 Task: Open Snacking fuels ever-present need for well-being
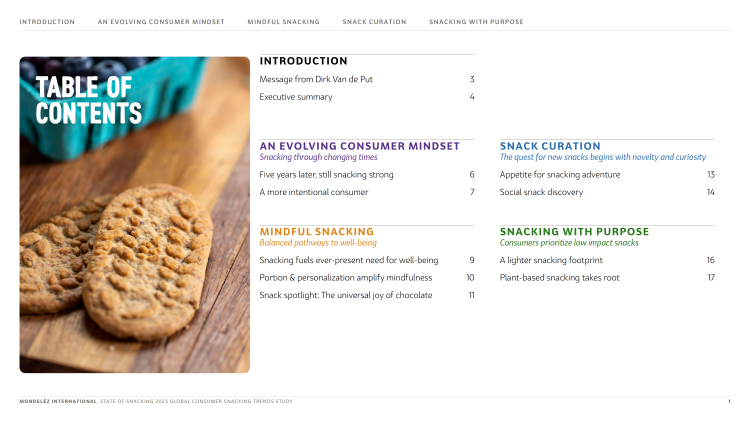(x=348, y=260)
